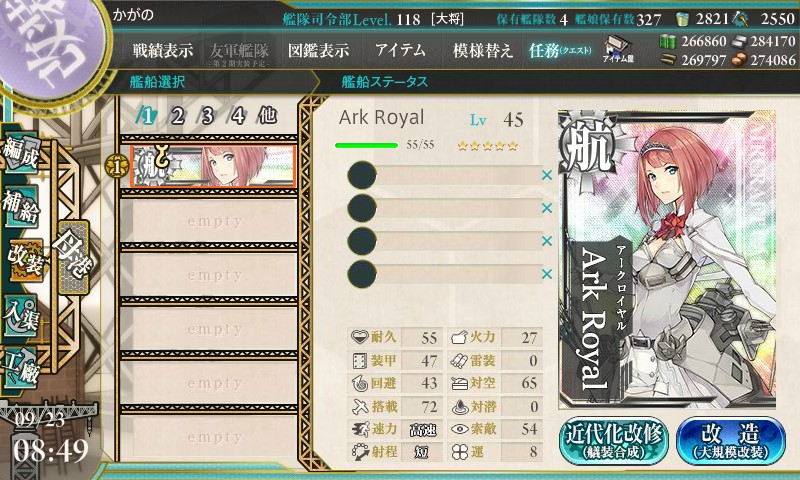Open 戦績表示 records menu
800x480 pixels.
click(163, 50)
